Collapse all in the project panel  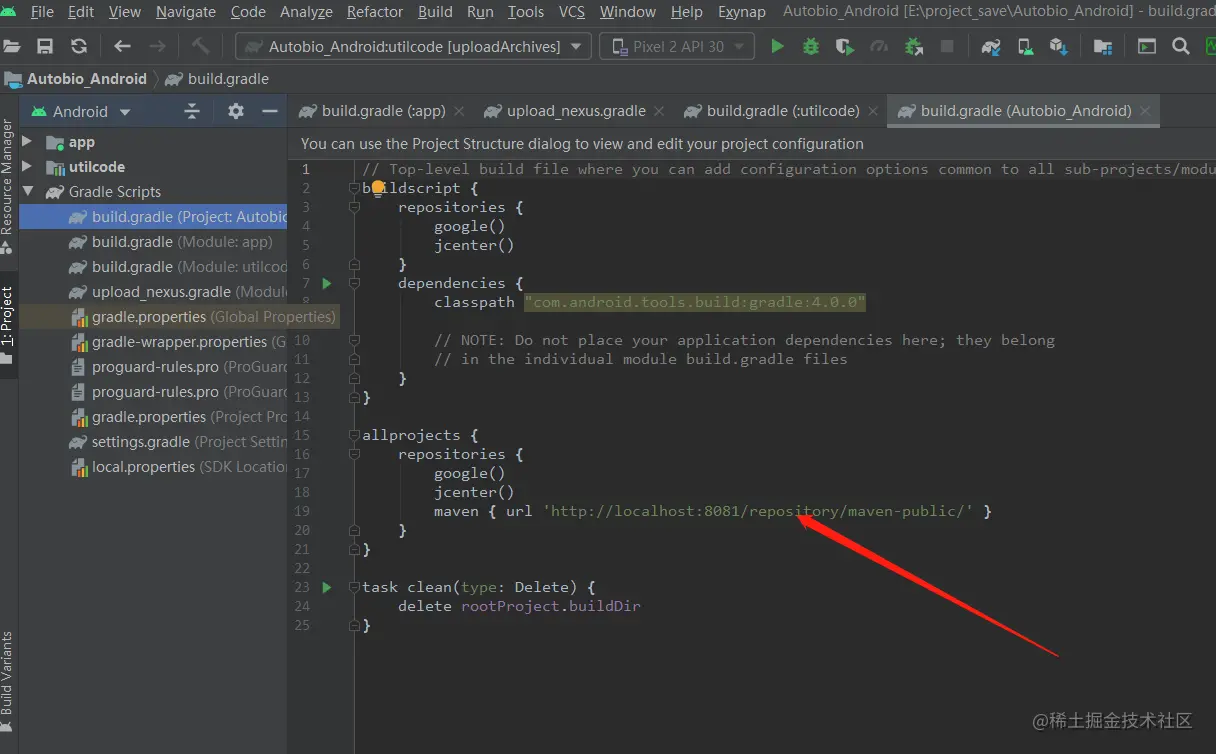tap(192, 112)
